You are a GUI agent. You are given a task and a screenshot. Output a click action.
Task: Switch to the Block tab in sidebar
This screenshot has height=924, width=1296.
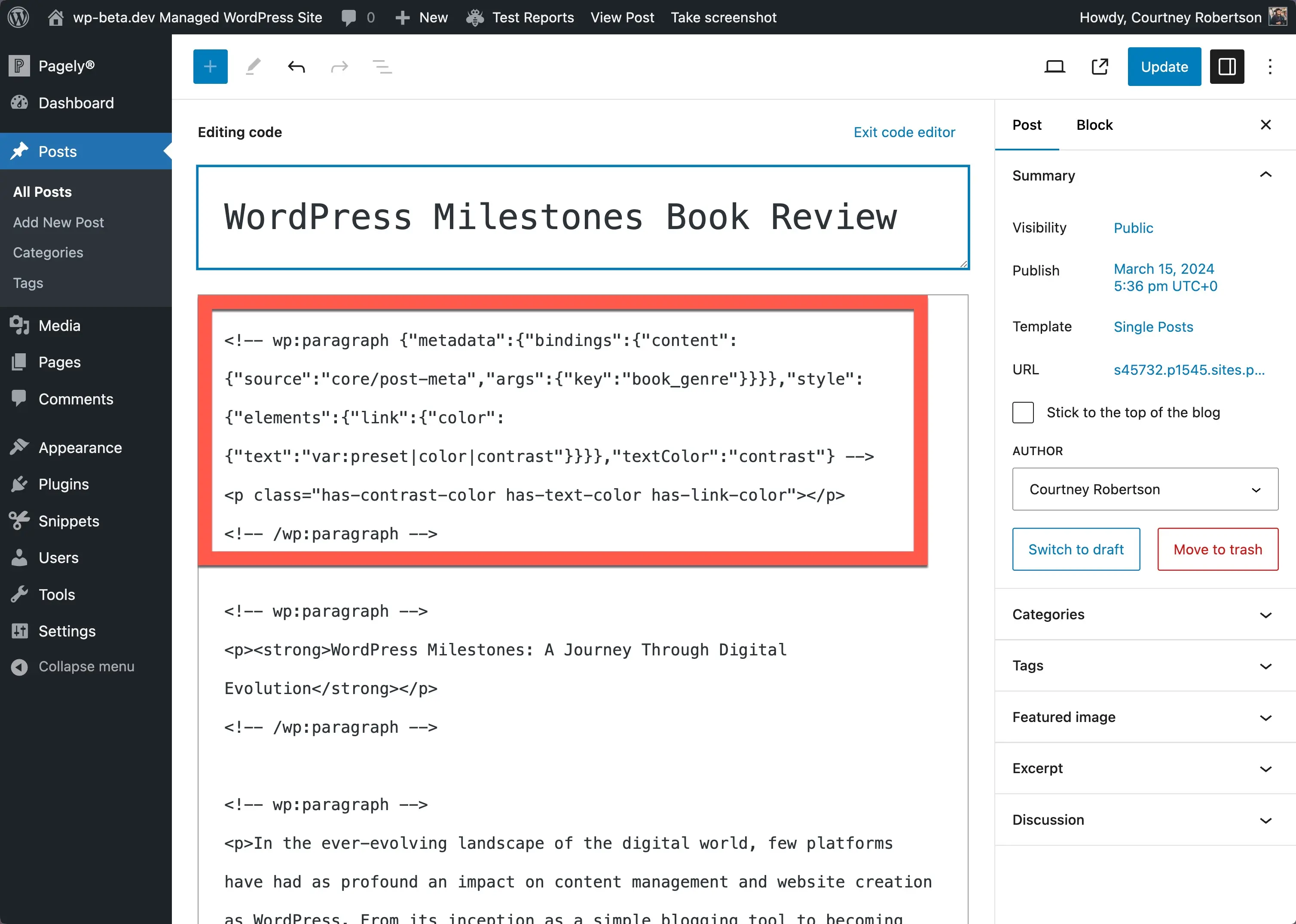(x=1094, y=124)
